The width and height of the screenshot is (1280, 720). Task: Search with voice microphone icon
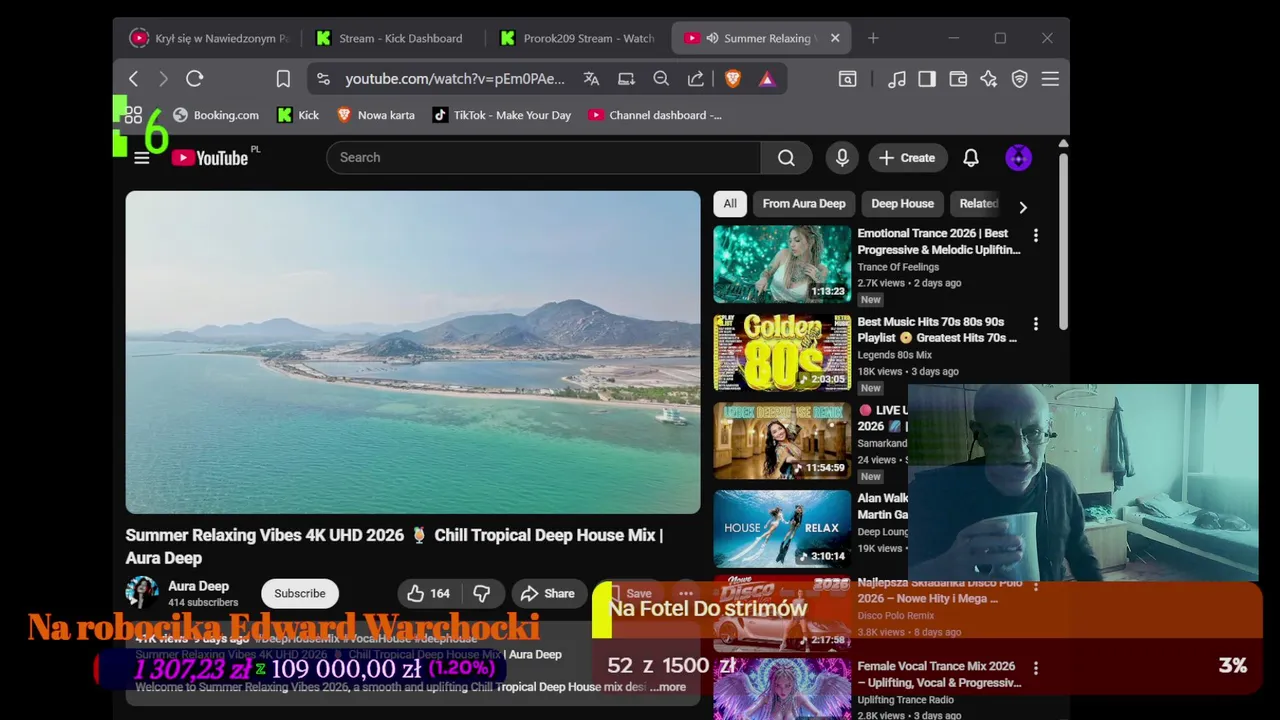click(842, 158)
